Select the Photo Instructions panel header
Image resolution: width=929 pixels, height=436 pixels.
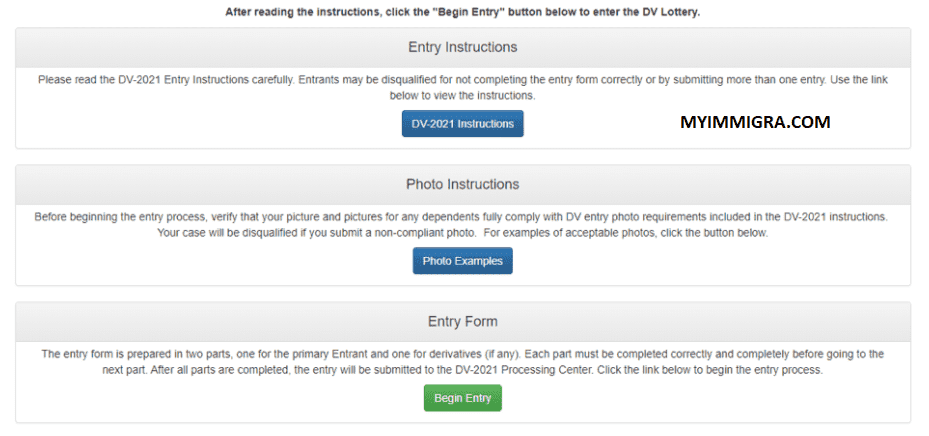click(463, 184)
